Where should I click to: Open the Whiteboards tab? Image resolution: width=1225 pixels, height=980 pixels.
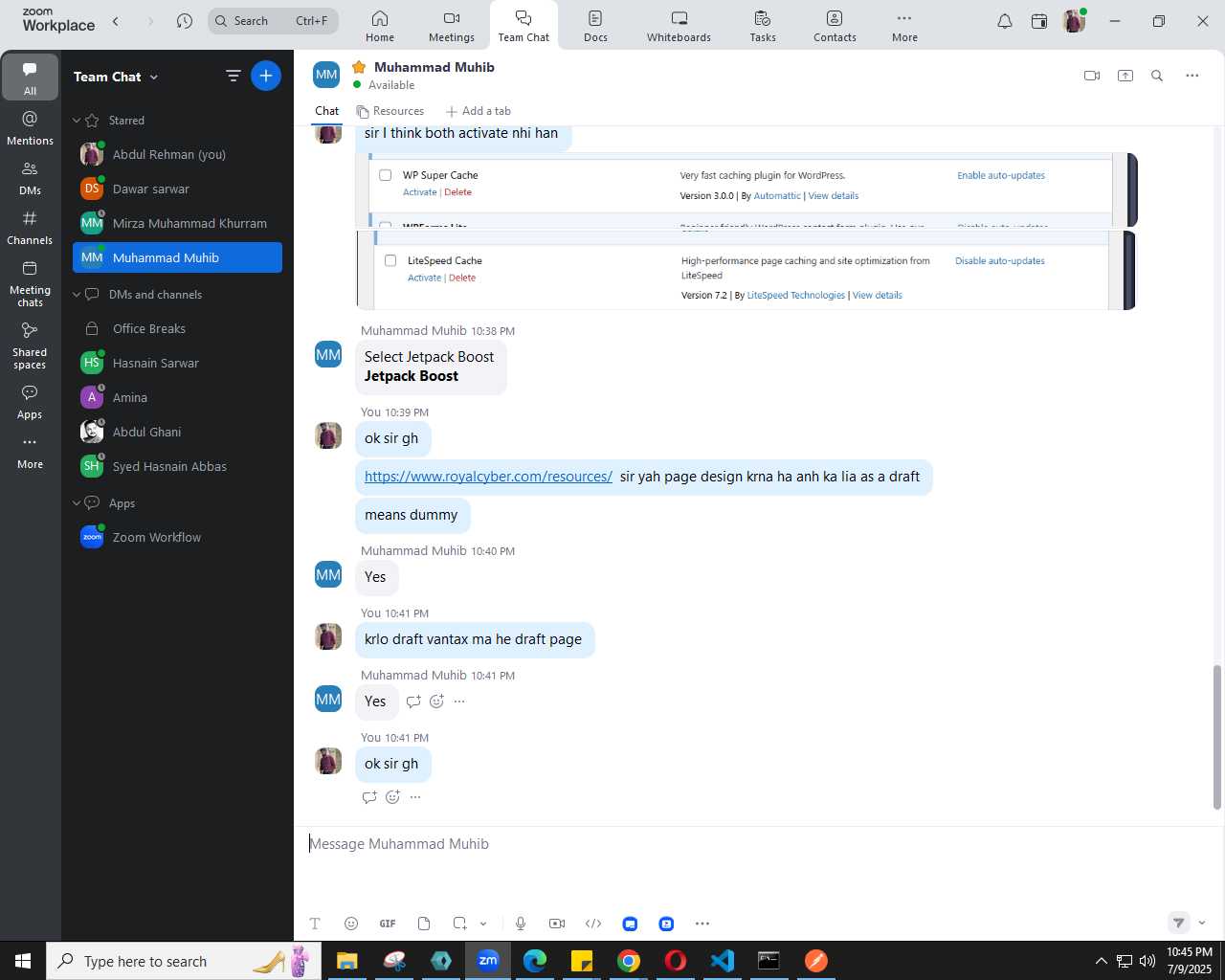(679, 26)
